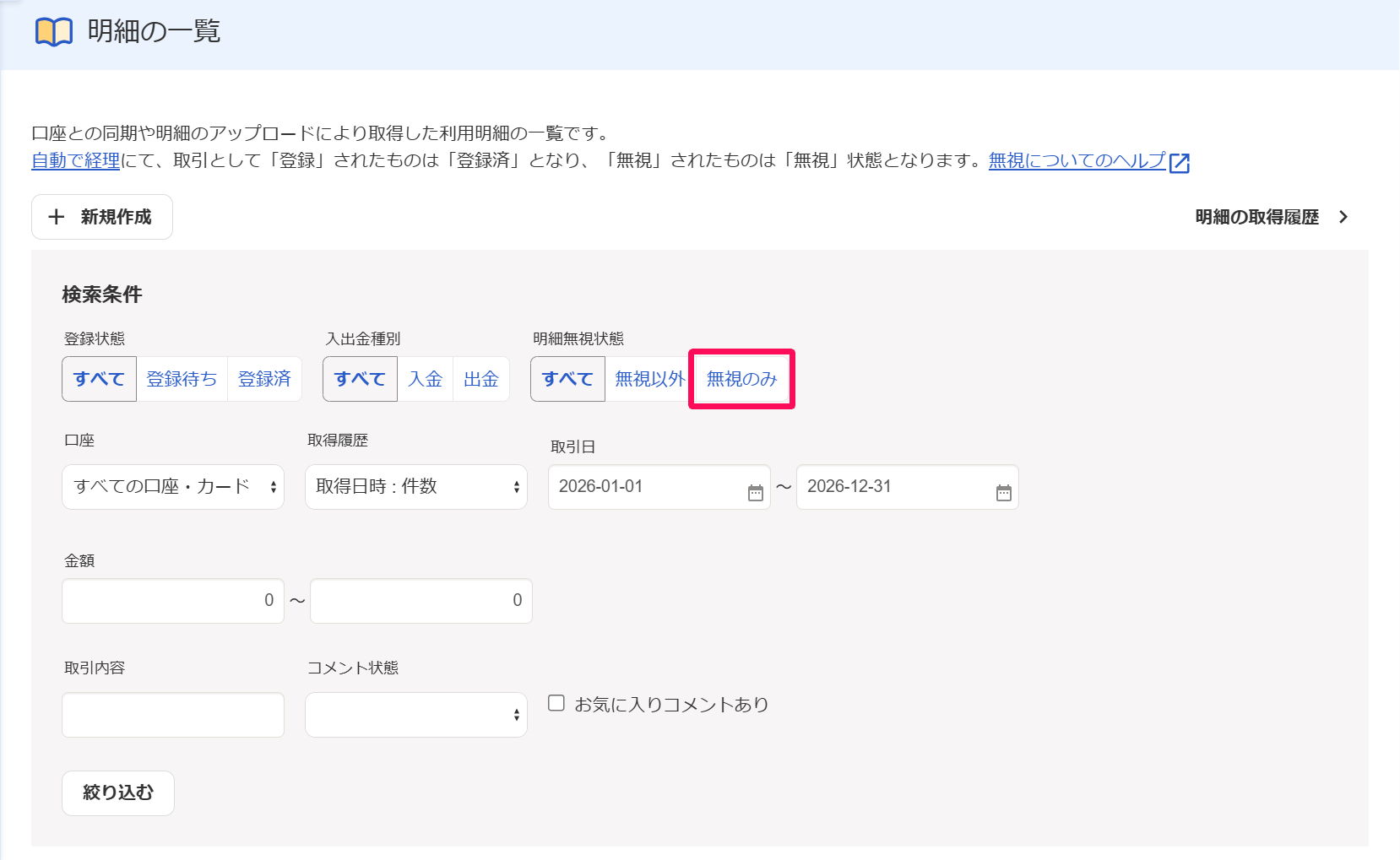
Task: Click the 新規作成 button
Action: [x=102, y=217]
